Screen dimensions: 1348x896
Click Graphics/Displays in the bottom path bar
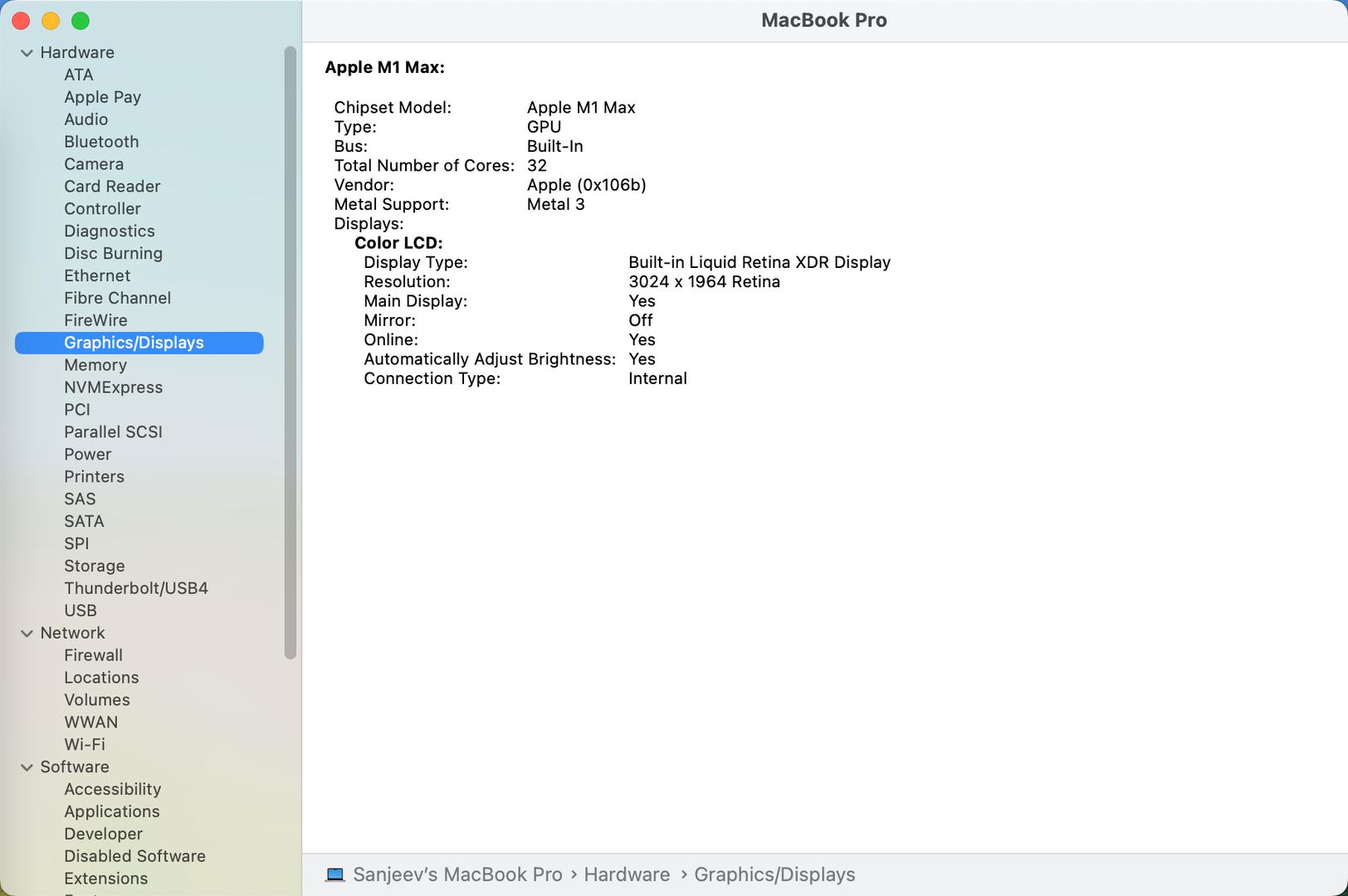pos(774,875)
